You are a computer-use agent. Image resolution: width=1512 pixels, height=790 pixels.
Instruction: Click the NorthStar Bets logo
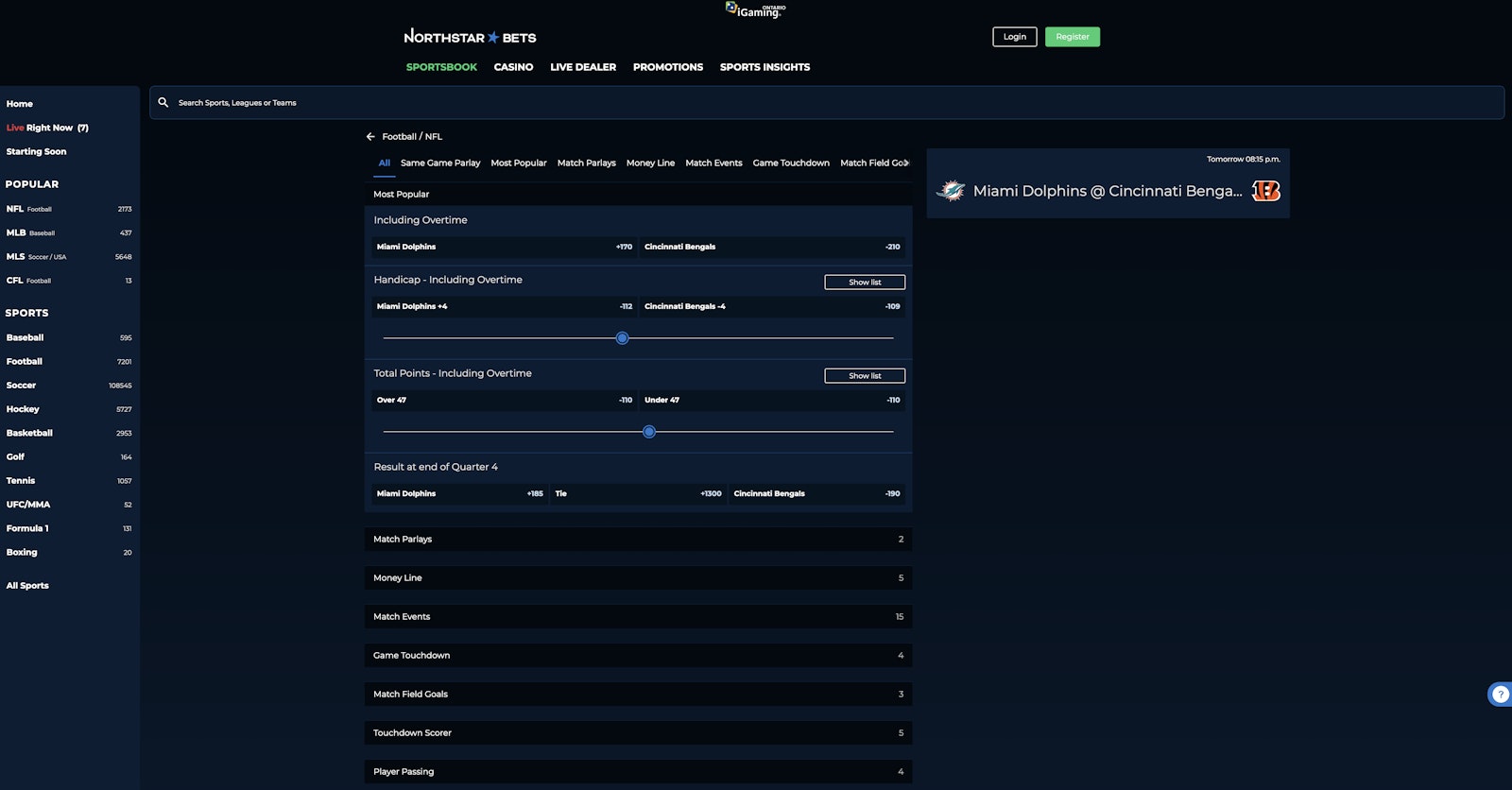470,37
